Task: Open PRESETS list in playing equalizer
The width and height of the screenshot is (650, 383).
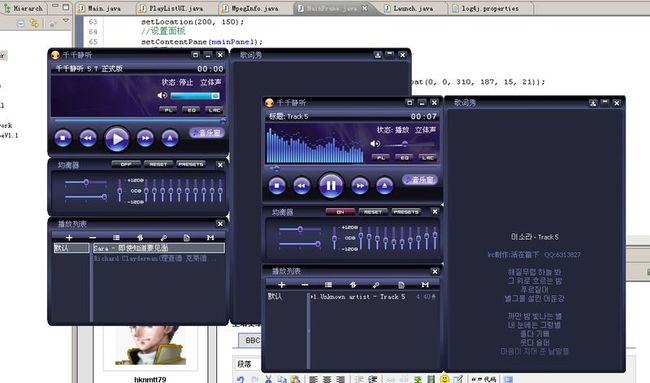Action: [406, 212]
